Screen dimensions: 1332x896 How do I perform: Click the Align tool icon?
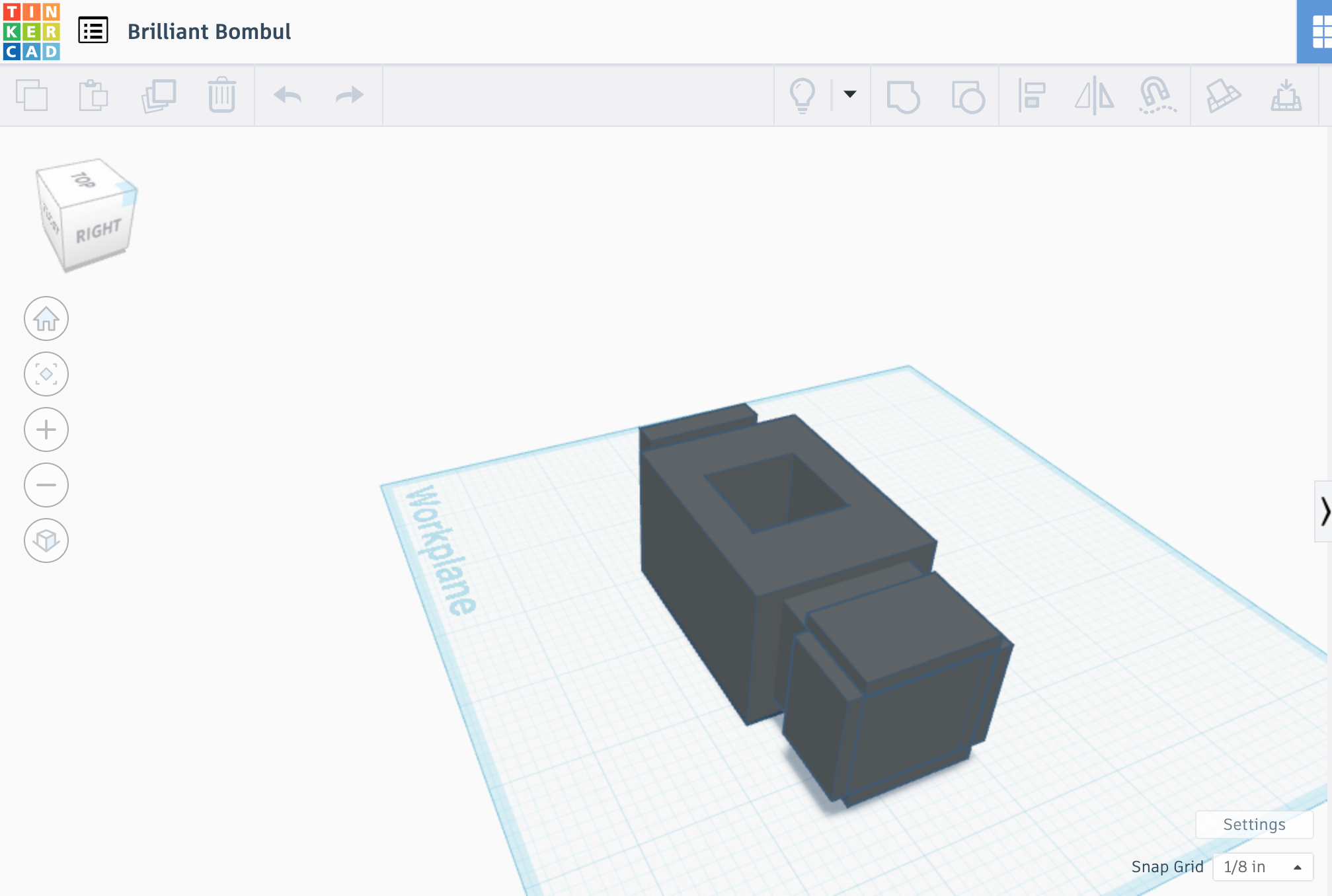(1031, 96)
